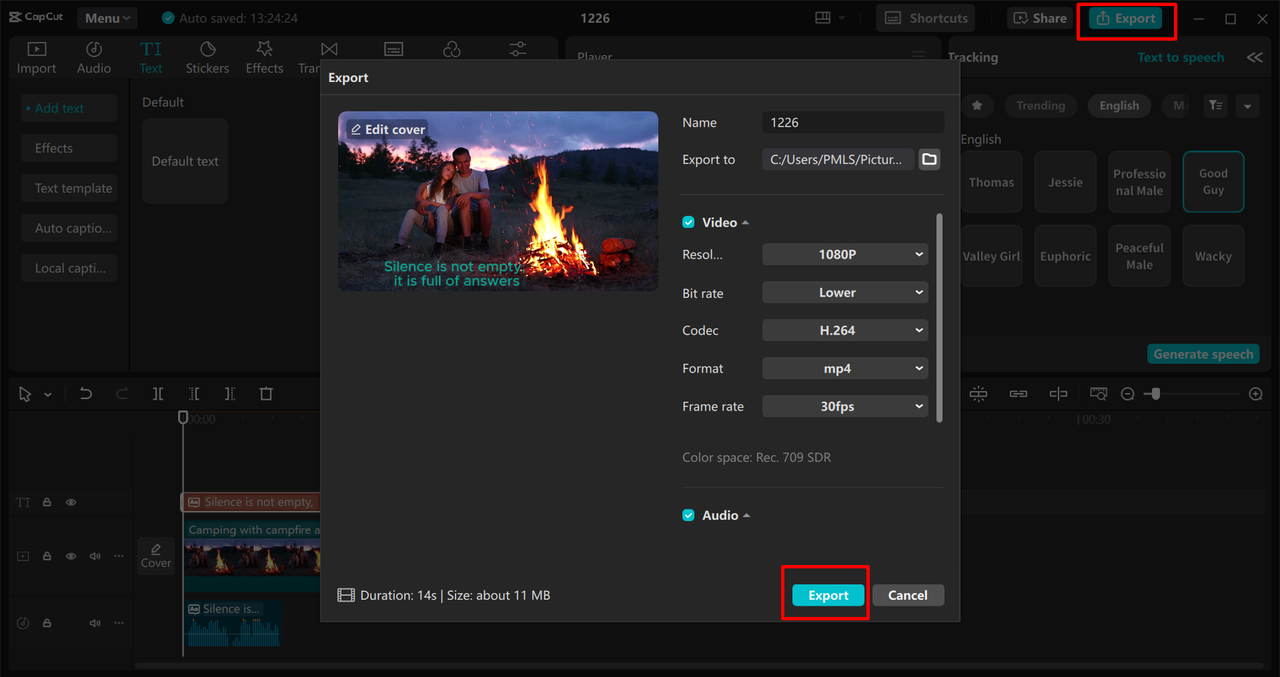The width and height of the screenshot is (1280, 677).
Task: Open the Resolution dropdown showing 1080P
Action: click(x=845, y=254)
